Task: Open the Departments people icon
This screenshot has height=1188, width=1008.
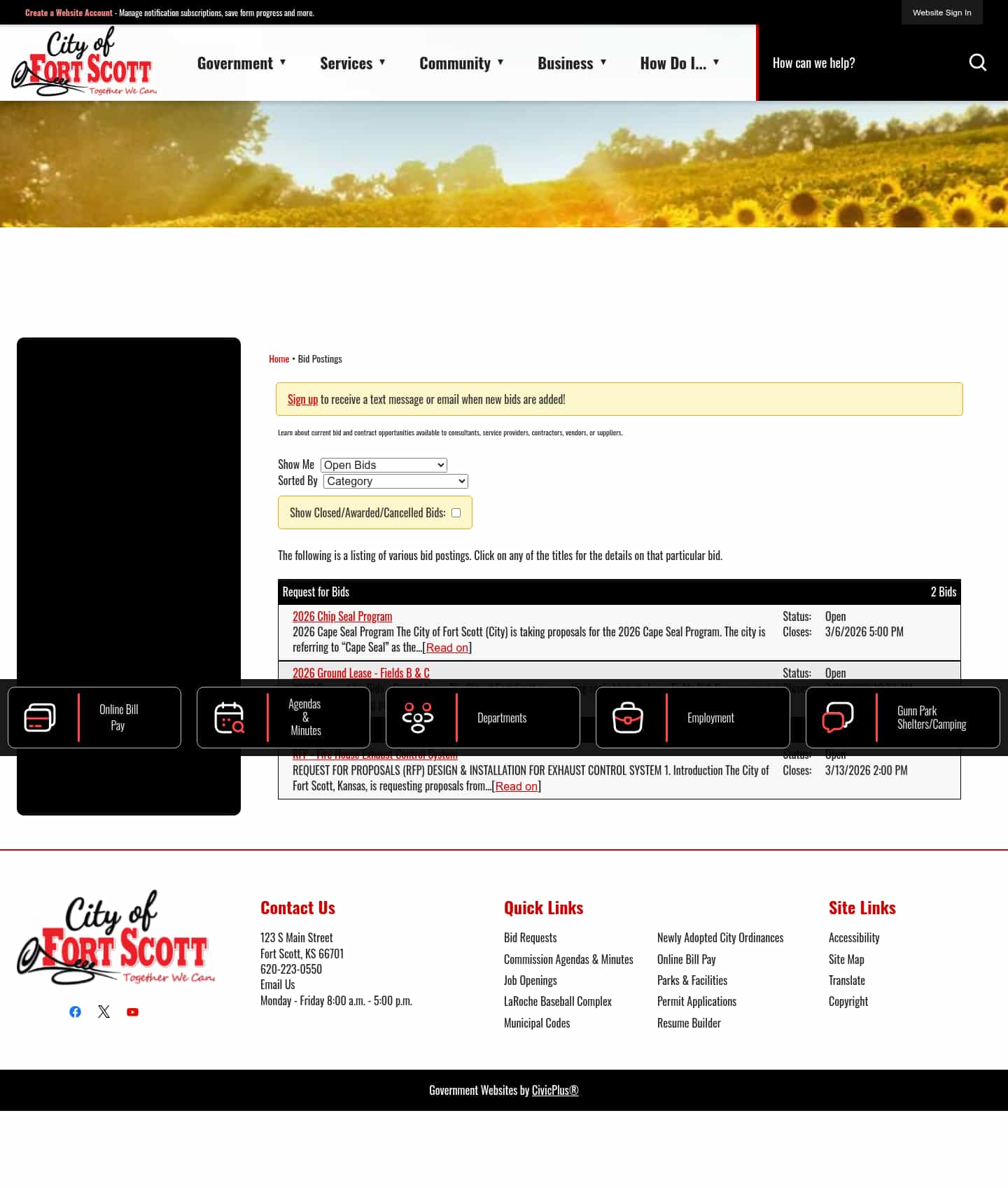Action: pyautogui.click(x=418, y=718)
